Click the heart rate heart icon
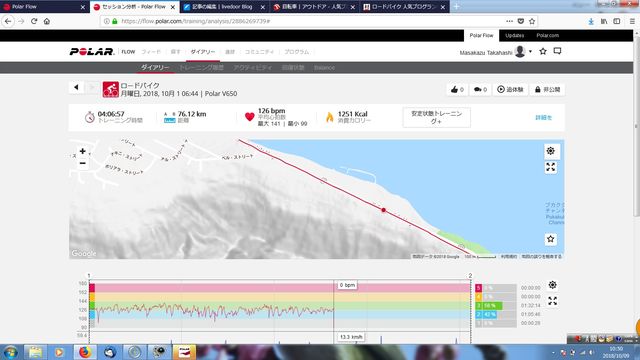Viewport: 640px width, 360px height. (x=250, y=117)
